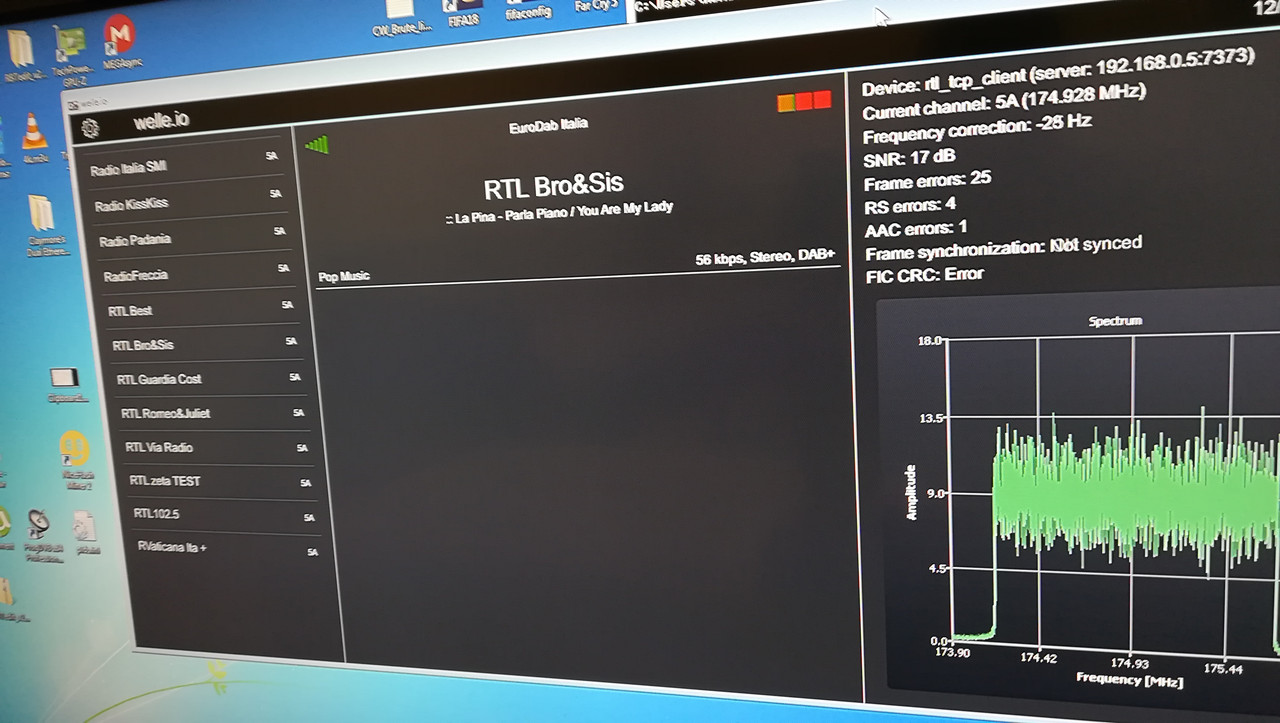Click the Frequency [MHz] axis label
1280x723 pixels.
(1130, 679)
